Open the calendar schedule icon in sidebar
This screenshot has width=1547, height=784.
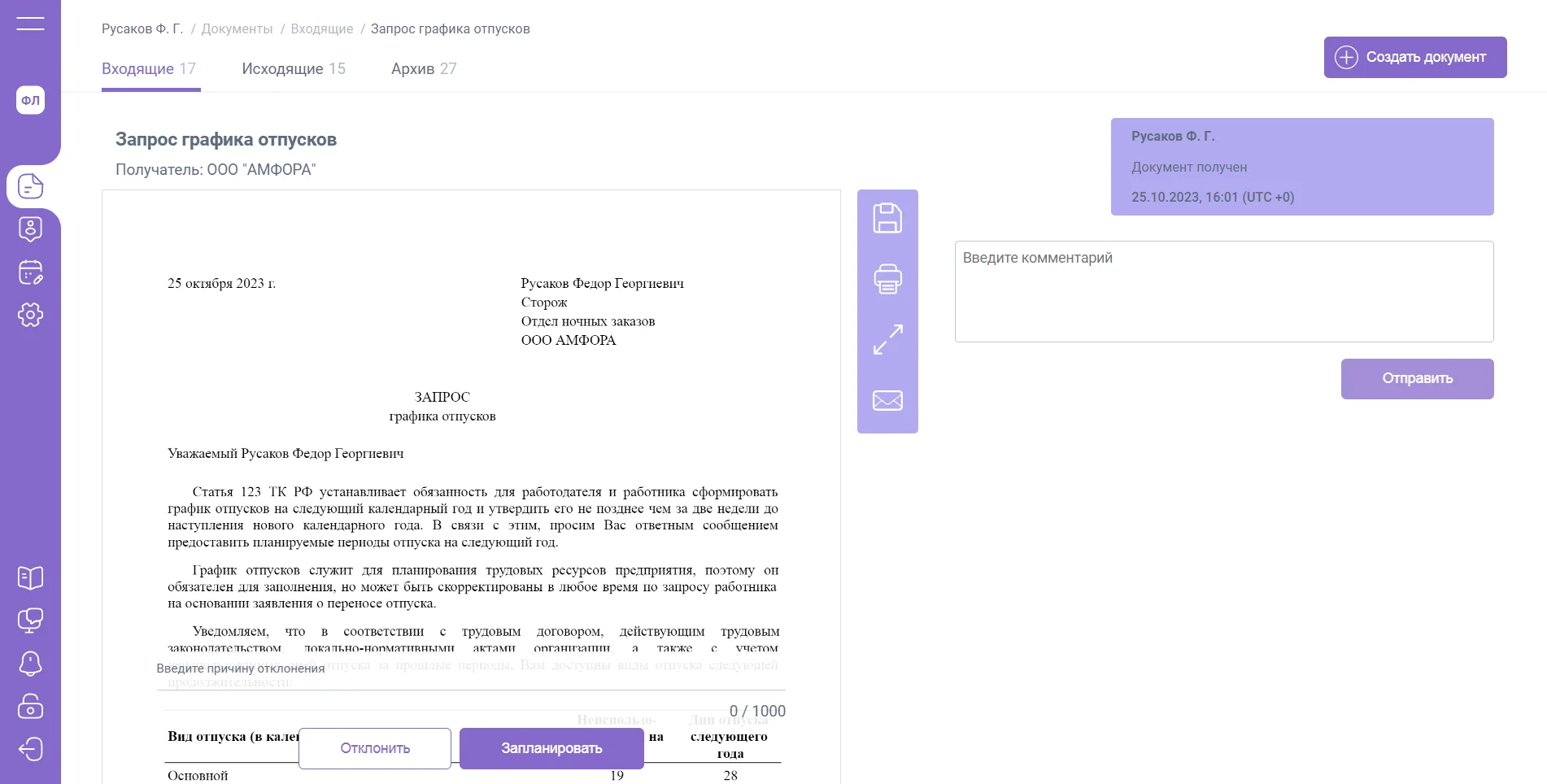pos(30,272)
